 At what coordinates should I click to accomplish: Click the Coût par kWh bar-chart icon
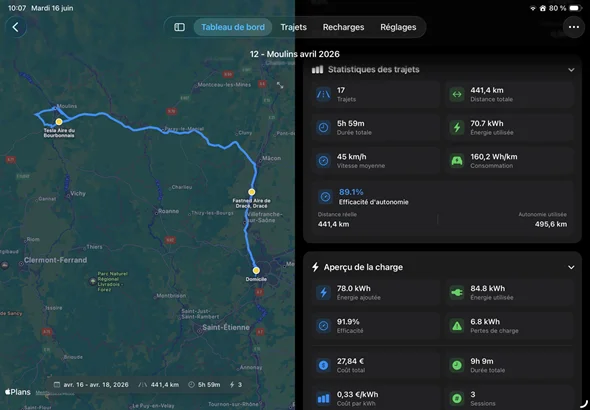[324, 398]
